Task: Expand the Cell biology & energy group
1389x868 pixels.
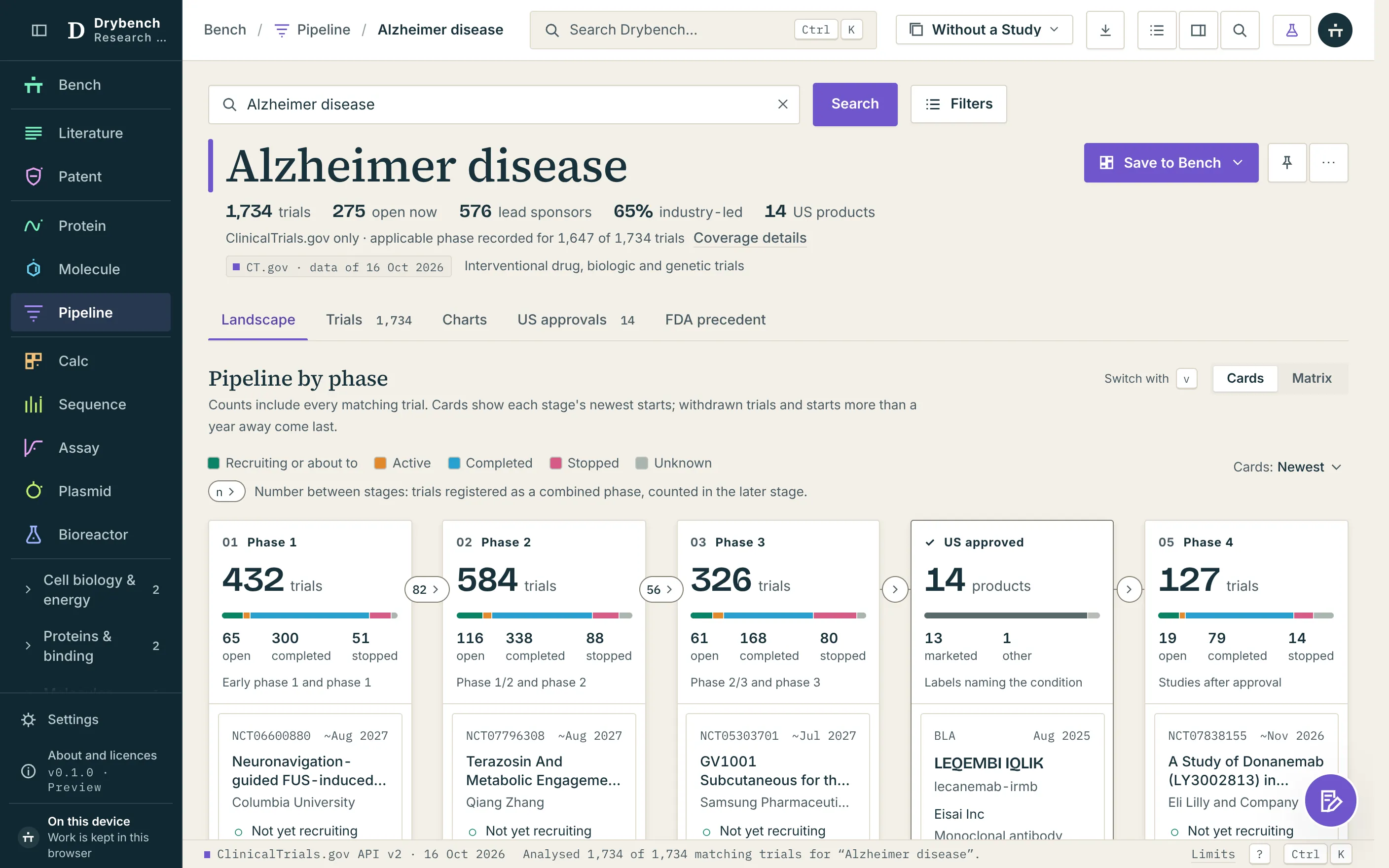Action: [91, 589]
